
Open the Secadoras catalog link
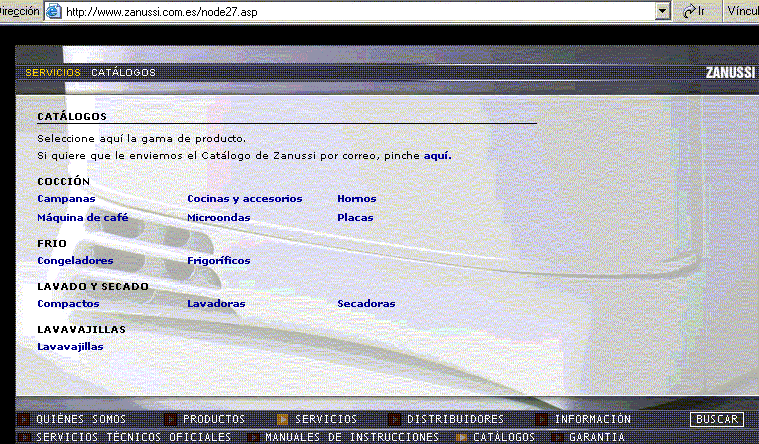tap(366, 304)
